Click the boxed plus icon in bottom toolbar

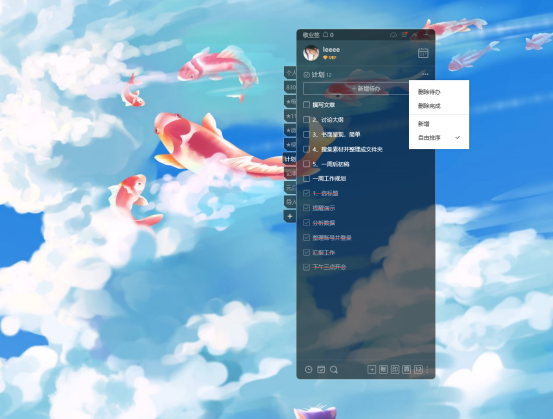[371, 369]
